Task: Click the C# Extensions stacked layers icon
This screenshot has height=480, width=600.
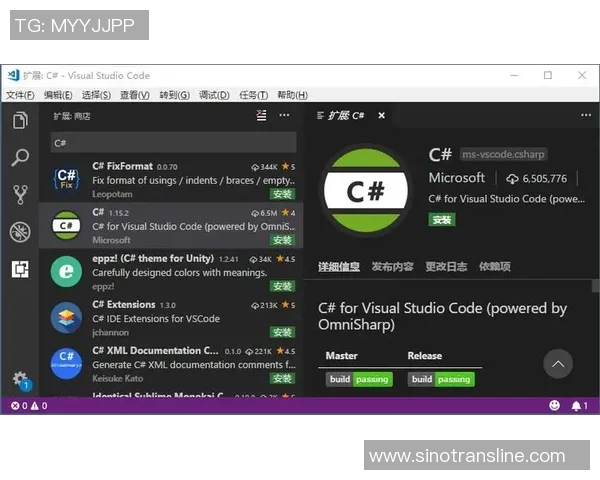Action: pyautogui.click(x=67, y=317)
